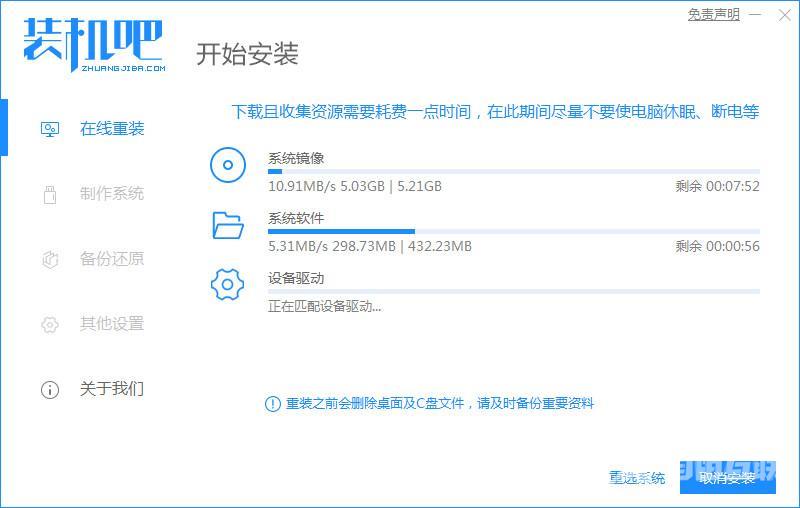This screenshot has height=508, width=800.
Task: Click the info icon beside the backup warning
Action: [272, 404]
